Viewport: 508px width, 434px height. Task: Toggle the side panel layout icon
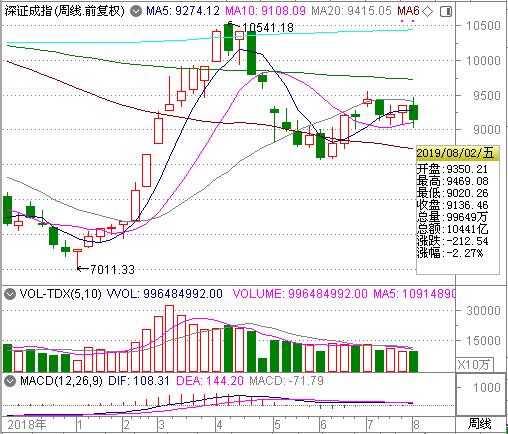click(446, 12)
